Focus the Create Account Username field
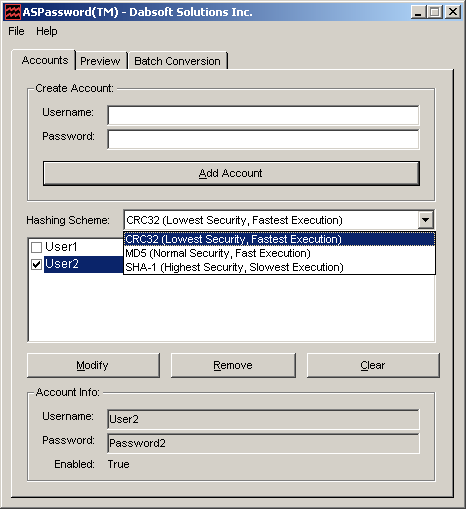The width and height of the screenshot is (466, 509). (x=263, y=115)
